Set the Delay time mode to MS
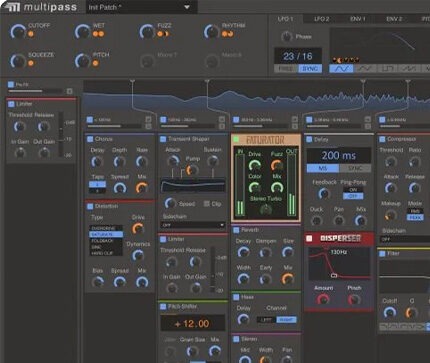Screen dimensions: 430x363 coord(323,168)
